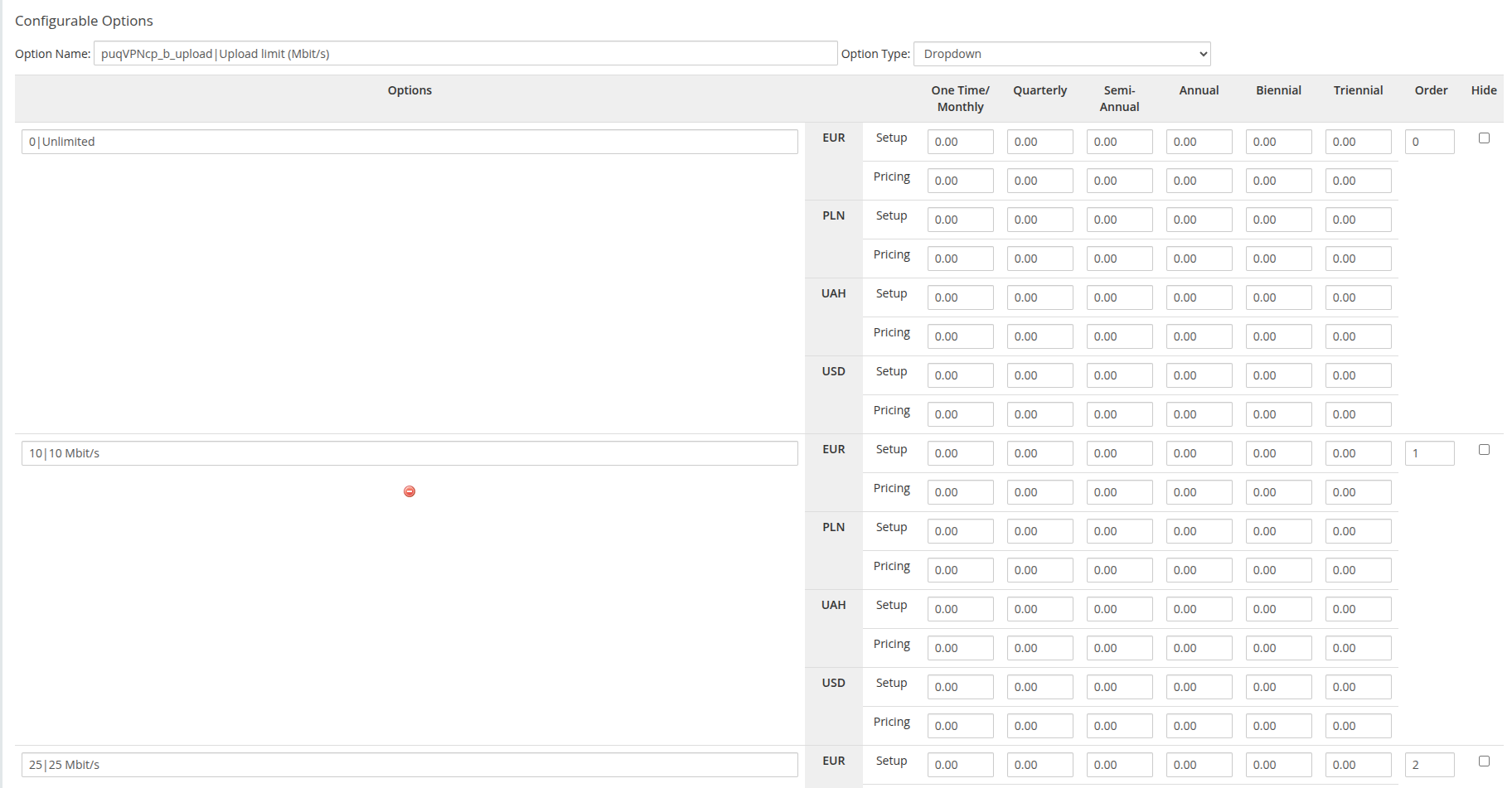
Task: Click the Biennial column header
Action: pyautogui.click(x=1278, y=90)
